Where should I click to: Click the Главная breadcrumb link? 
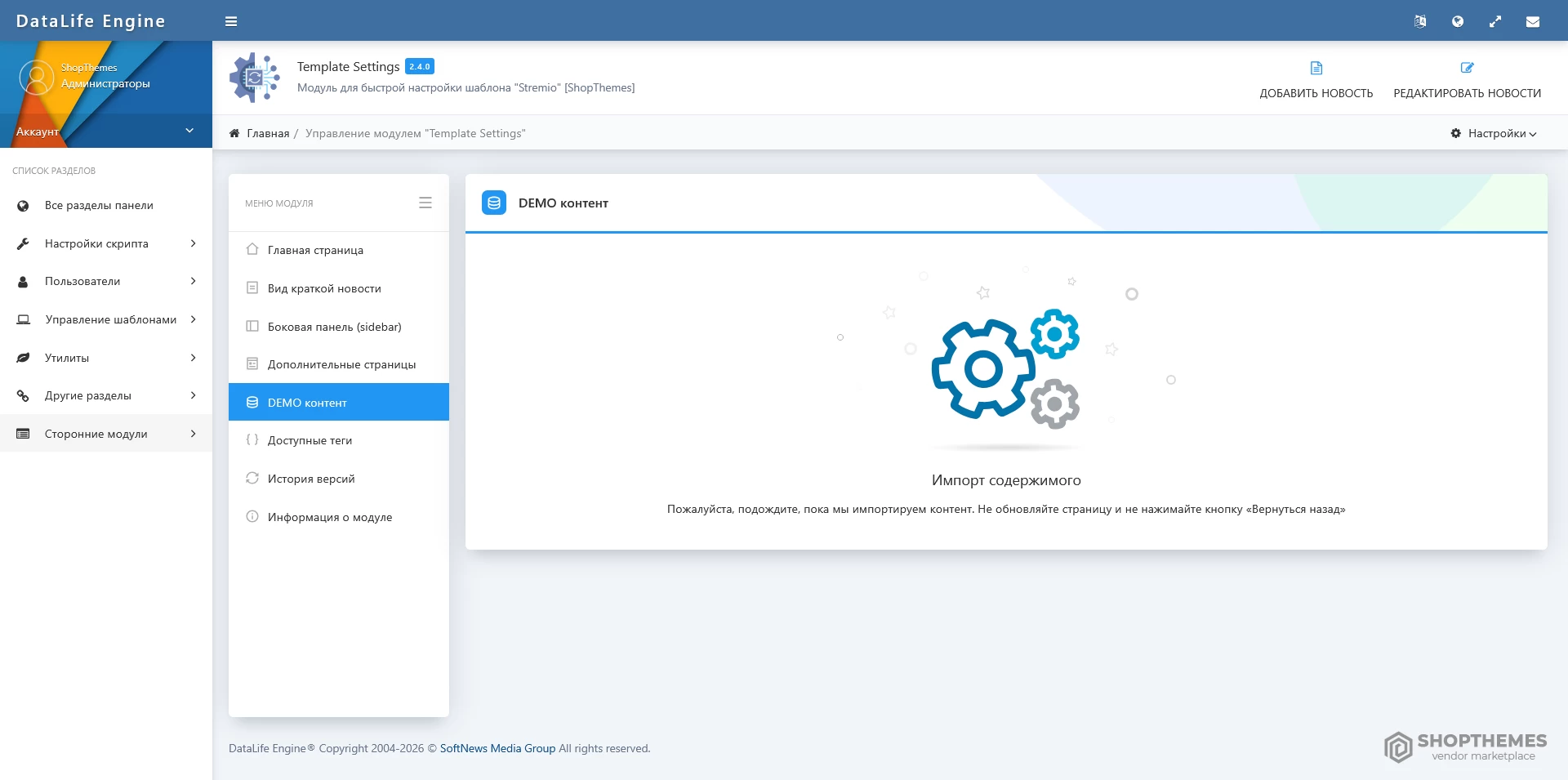pyautogui.click(x=268, y=133)
